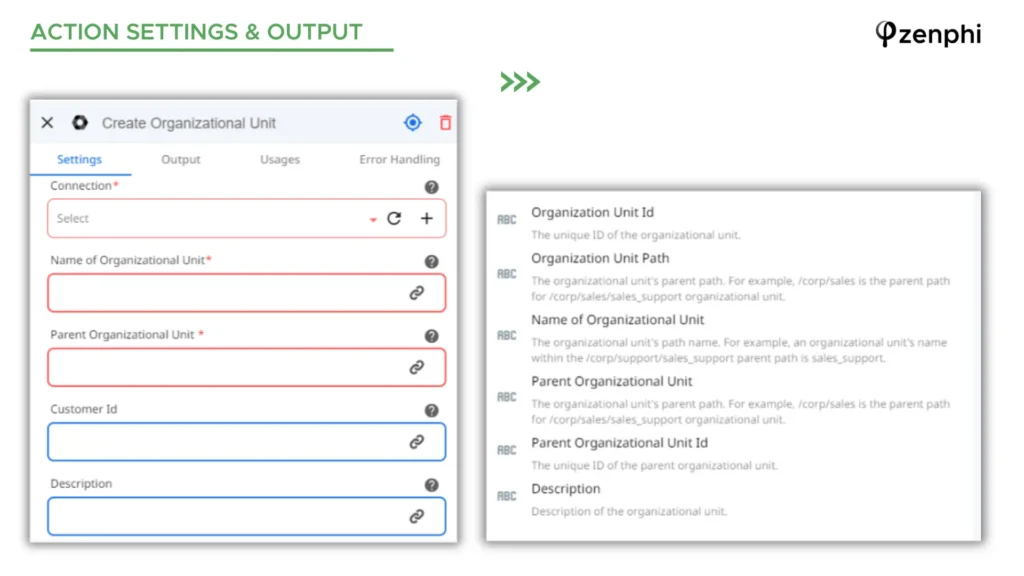This screenshot has height=576, width=1024.
Task: Show help for Connection field
Action: [x=432, y=187]
